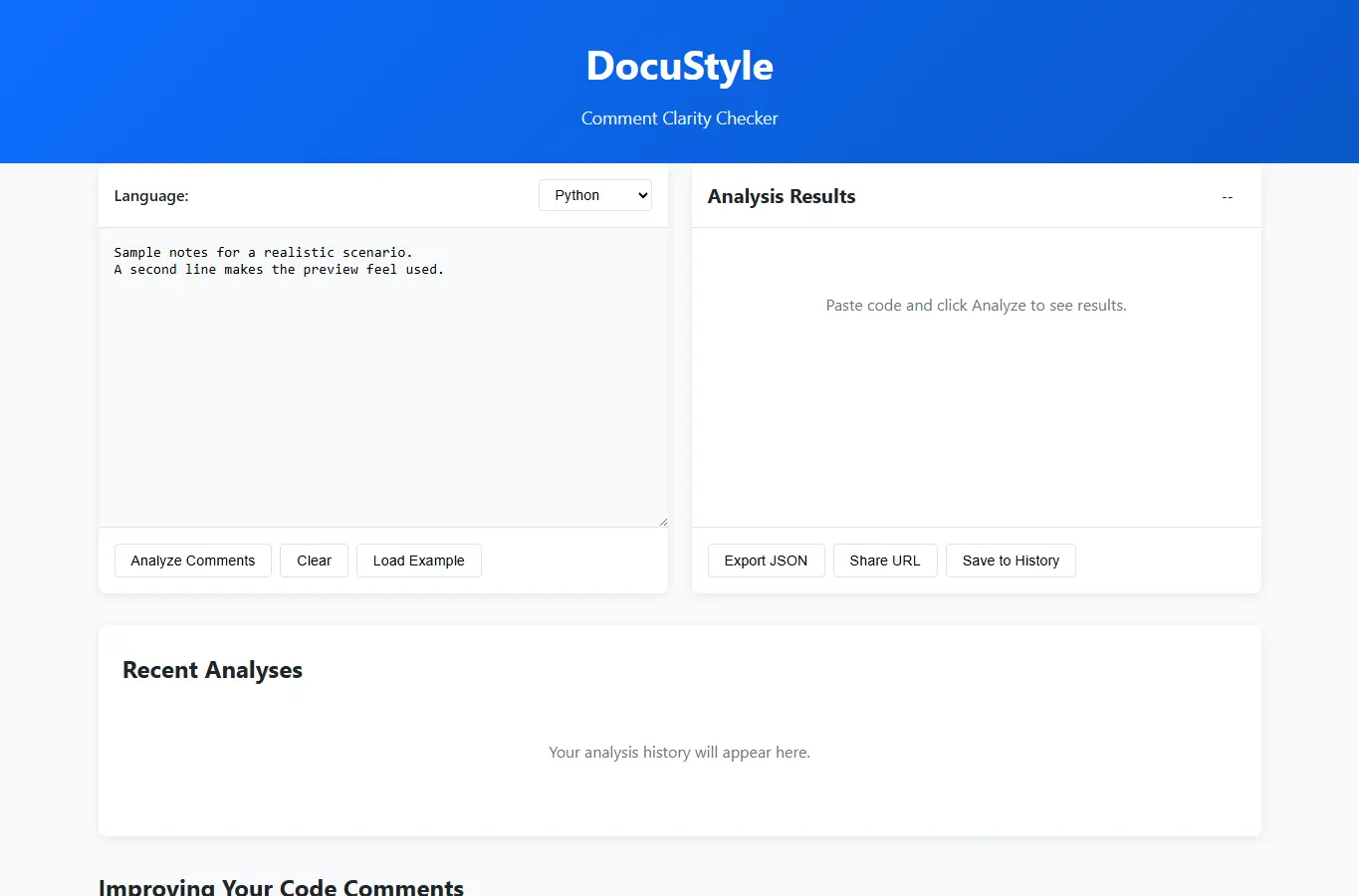Click the 'Sample notes for a realistic scenario' line
The image size is (1359, 896).
tap(263, 252)
